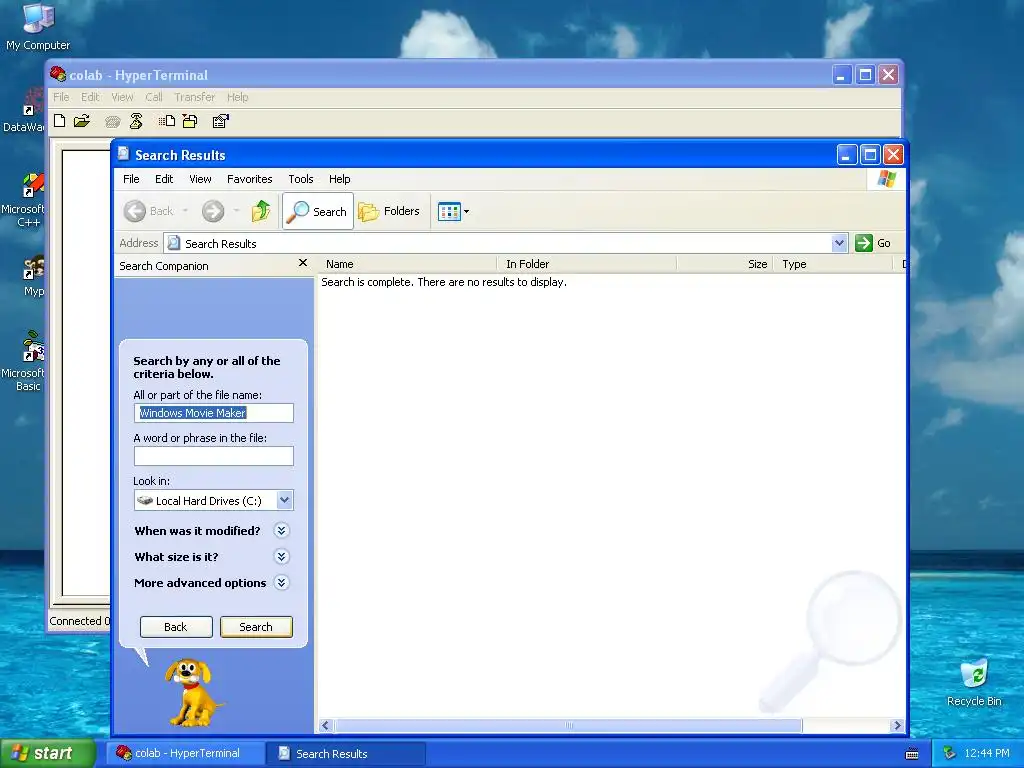Click the HyperTerminal title bar icon
The height and width of the screenshot is (768, 1024).
(x=57, y=74)
